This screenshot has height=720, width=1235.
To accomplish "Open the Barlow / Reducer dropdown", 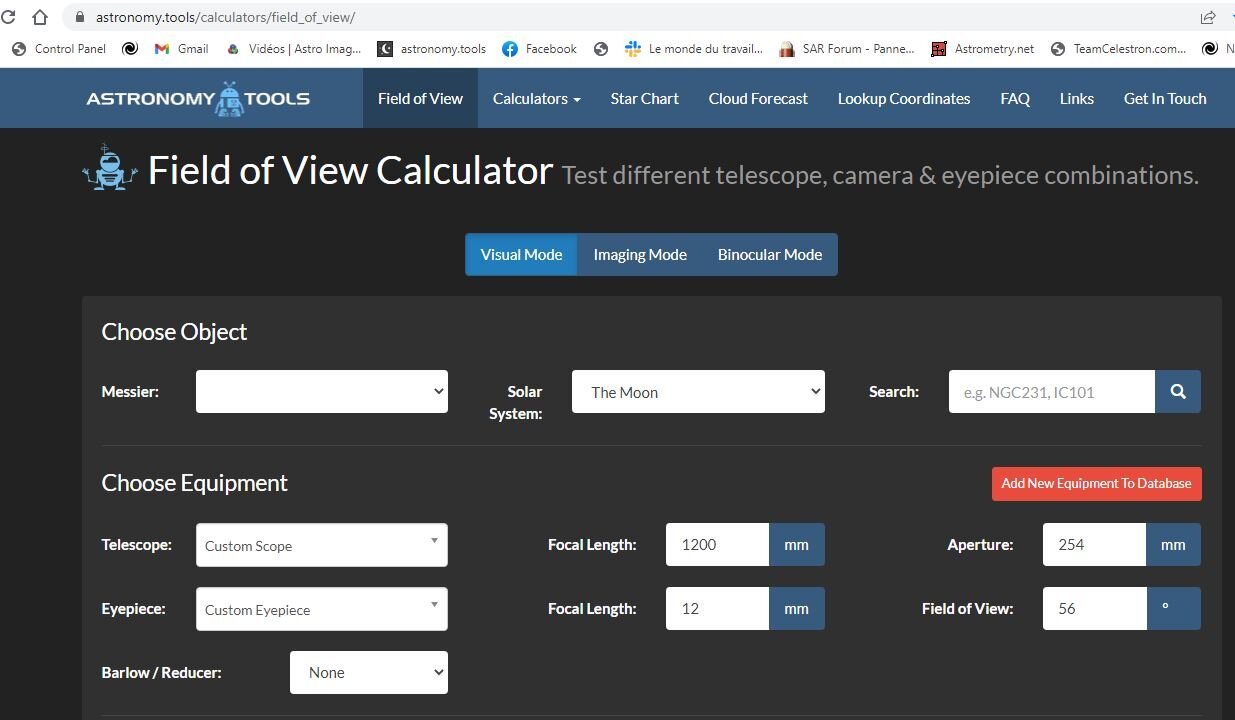I will point(369,672).
